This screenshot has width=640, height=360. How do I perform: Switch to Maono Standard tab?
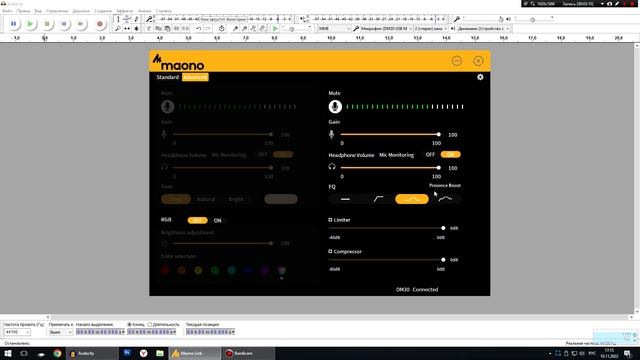[168, 77]
